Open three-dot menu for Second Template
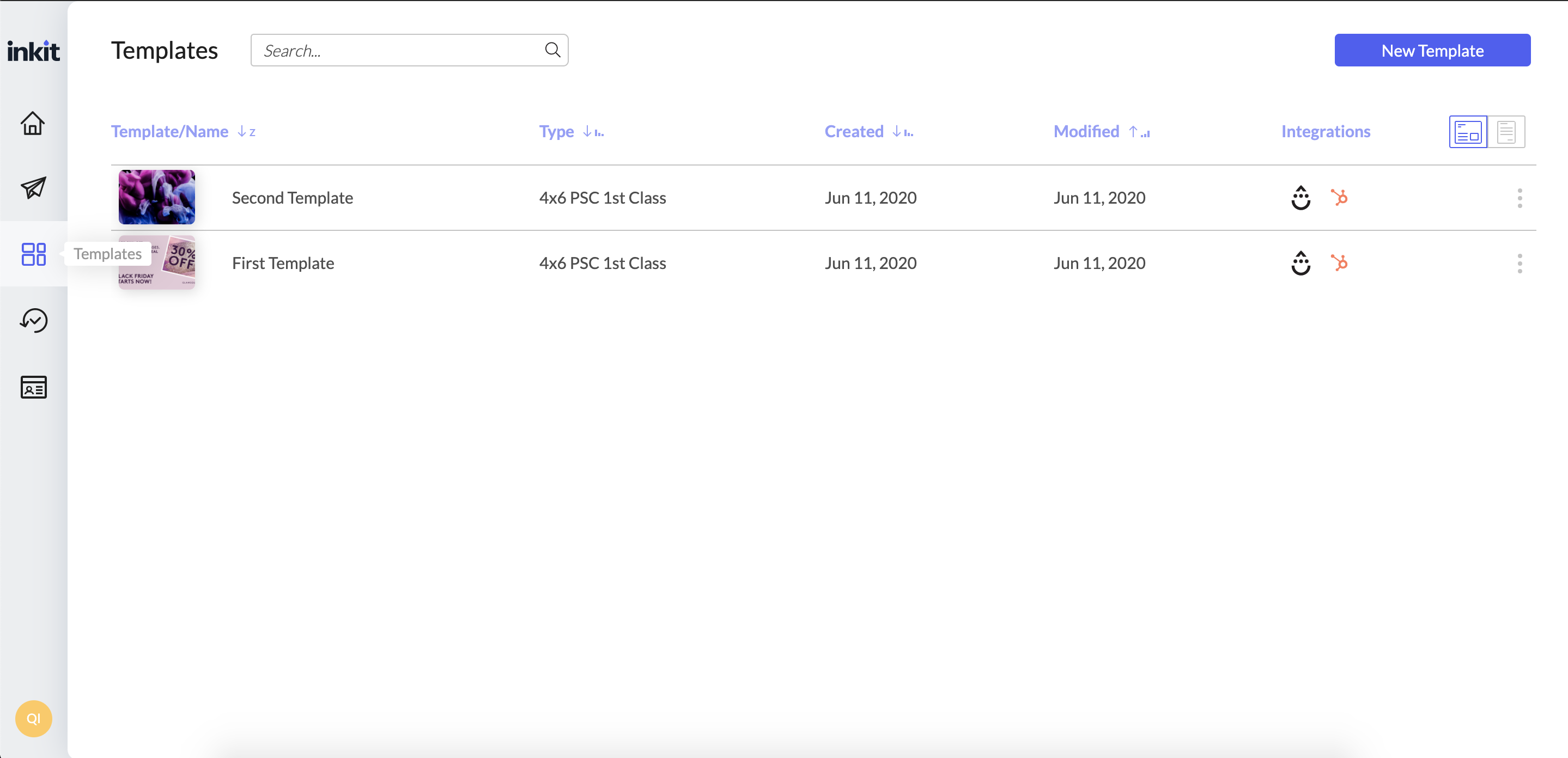Screen dimensions: 1568x758 tap(1520, 198)
